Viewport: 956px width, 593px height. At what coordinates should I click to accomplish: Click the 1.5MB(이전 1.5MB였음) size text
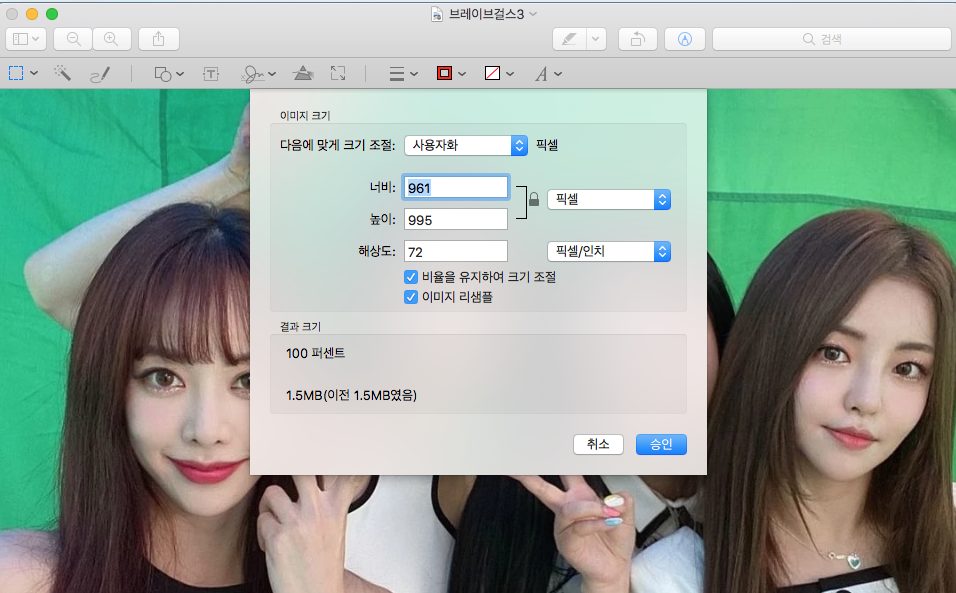351,396
